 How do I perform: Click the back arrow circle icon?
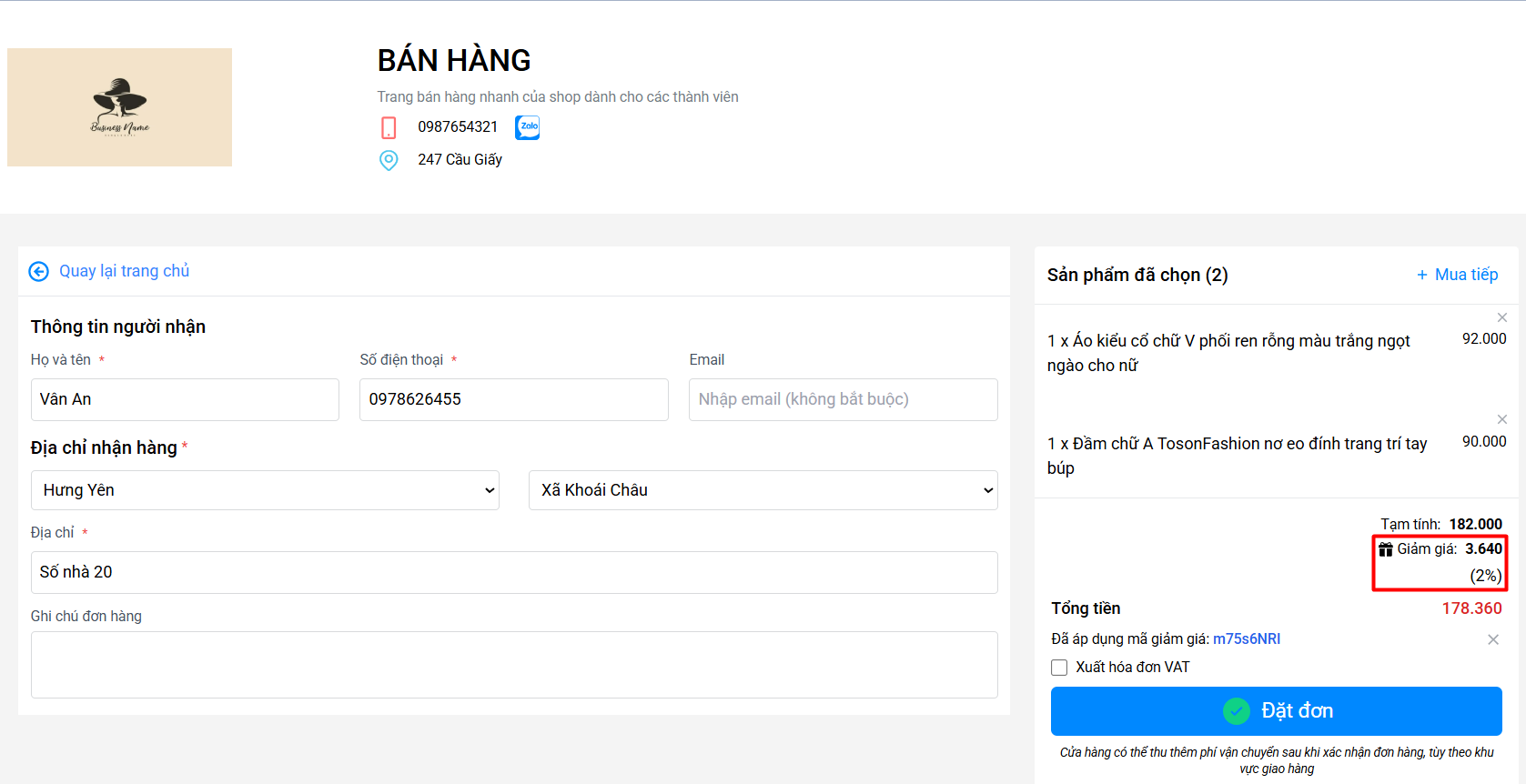pos(38,271)
